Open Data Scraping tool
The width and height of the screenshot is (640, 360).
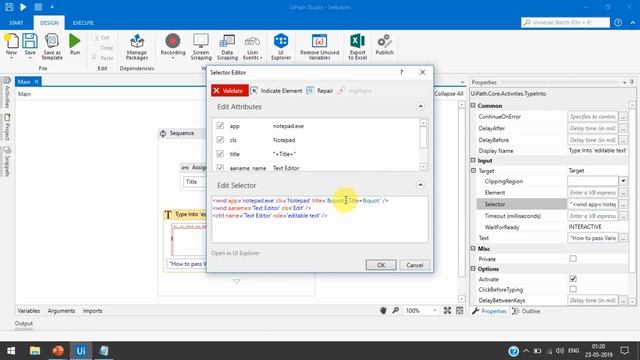coord(227,47)
